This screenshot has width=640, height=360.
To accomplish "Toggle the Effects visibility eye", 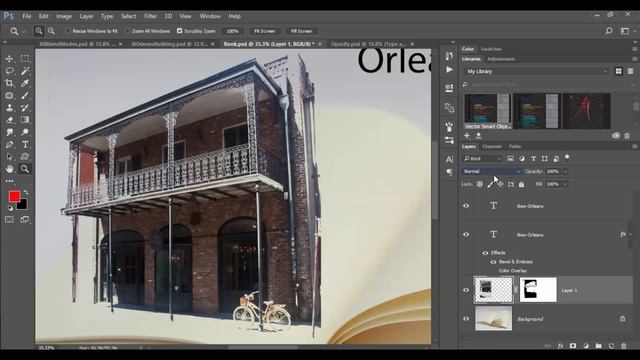I will tap(485, 253).
